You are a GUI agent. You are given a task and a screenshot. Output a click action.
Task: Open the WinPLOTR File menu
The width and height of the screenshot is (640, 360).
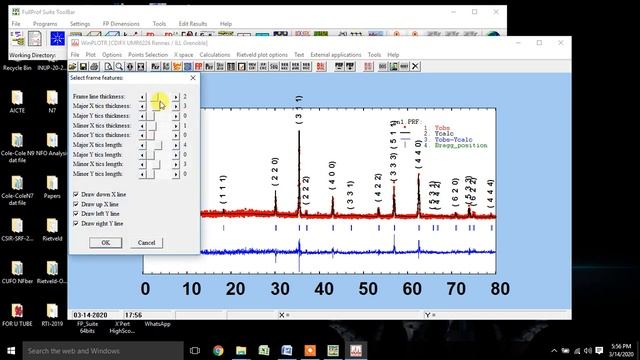click(75, 55)
